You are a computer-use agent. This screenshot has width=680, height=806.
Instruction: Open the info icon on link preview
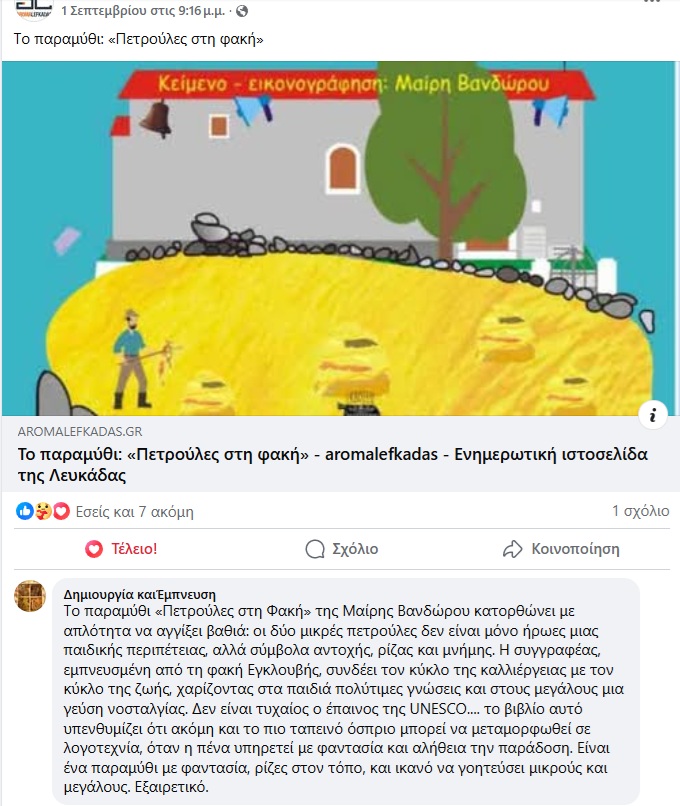pos(653,414)
